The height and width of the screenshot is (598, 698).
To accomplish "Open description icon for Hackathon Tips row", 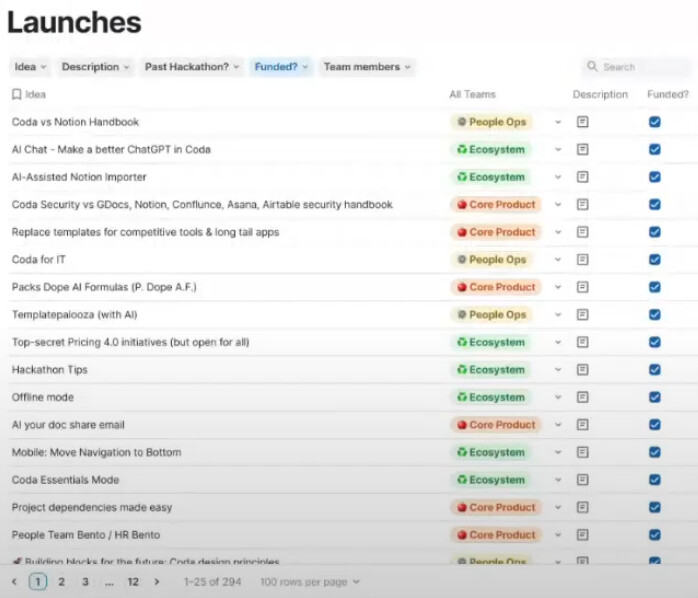I will 583,370.
